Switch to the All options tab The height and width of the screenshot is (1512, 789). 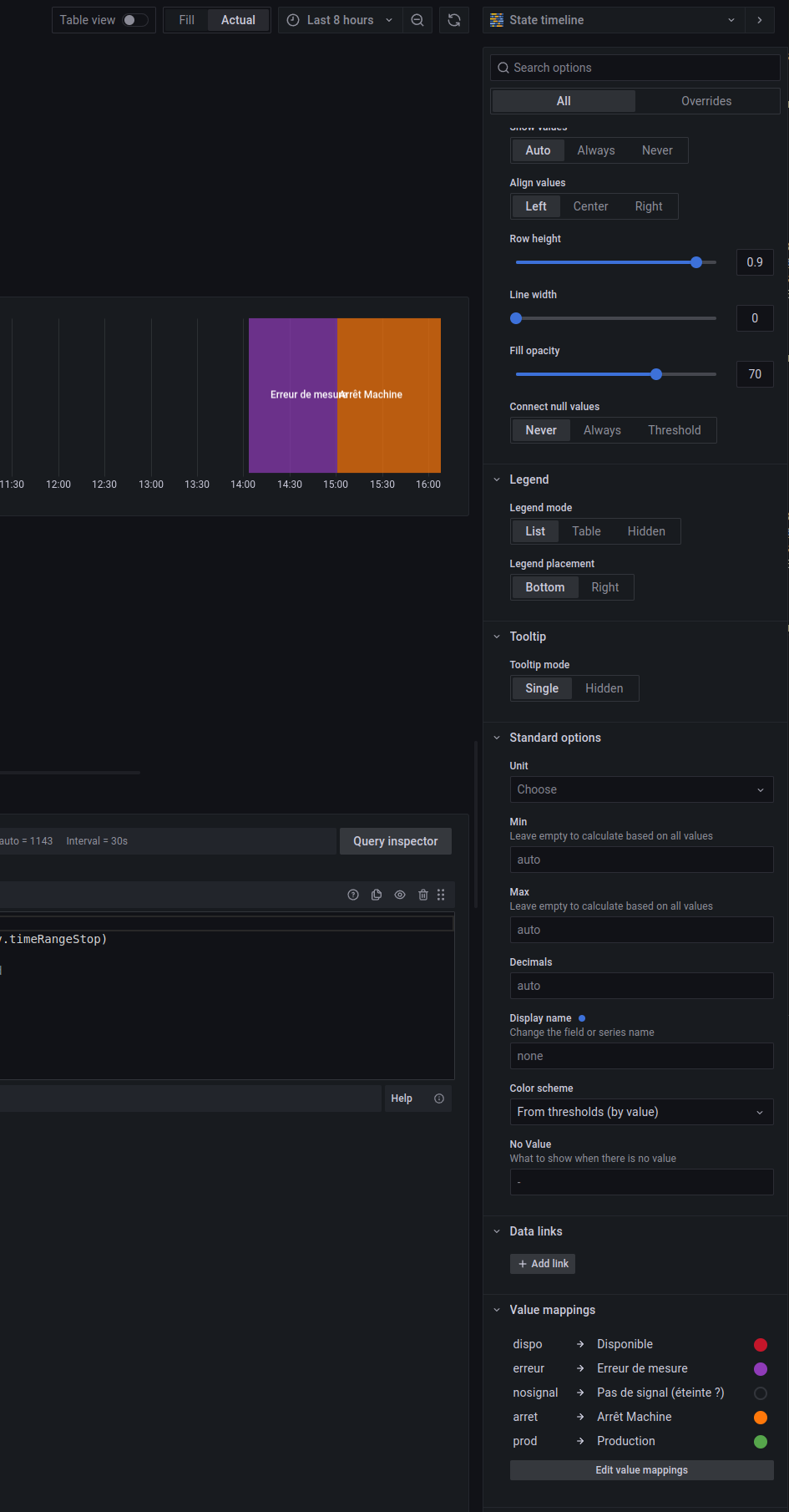(x=564, y=101)
